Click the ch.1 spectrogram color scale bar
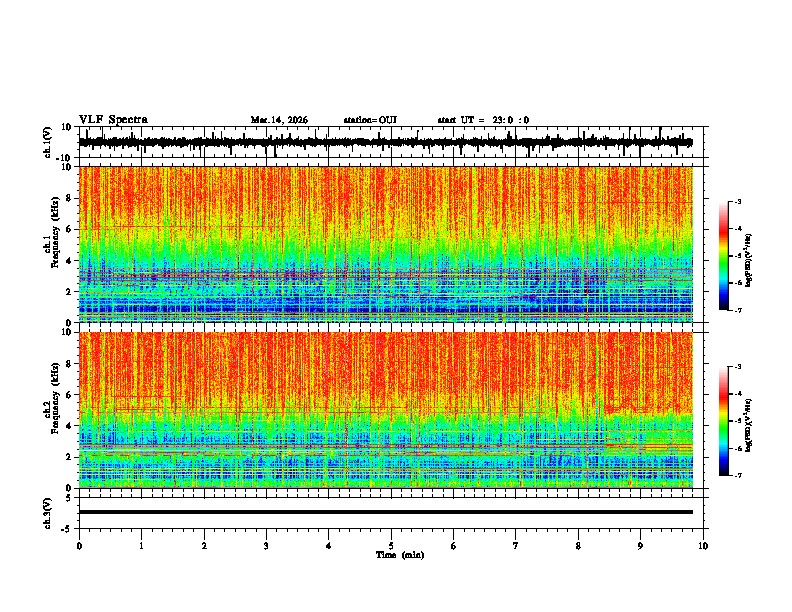The width and height of the screenshot is (792, 612). coord(723,256)
